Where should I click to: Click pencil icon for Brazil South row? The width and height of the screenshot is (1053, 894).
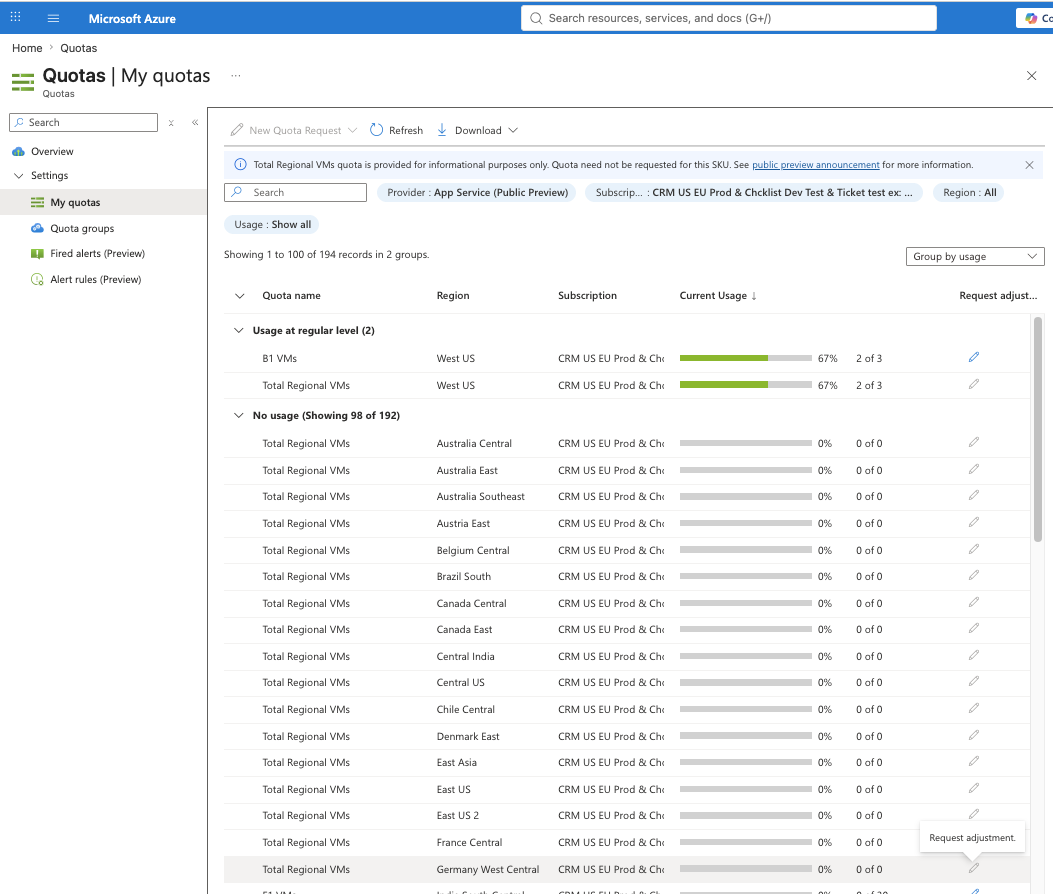point(974,575)
